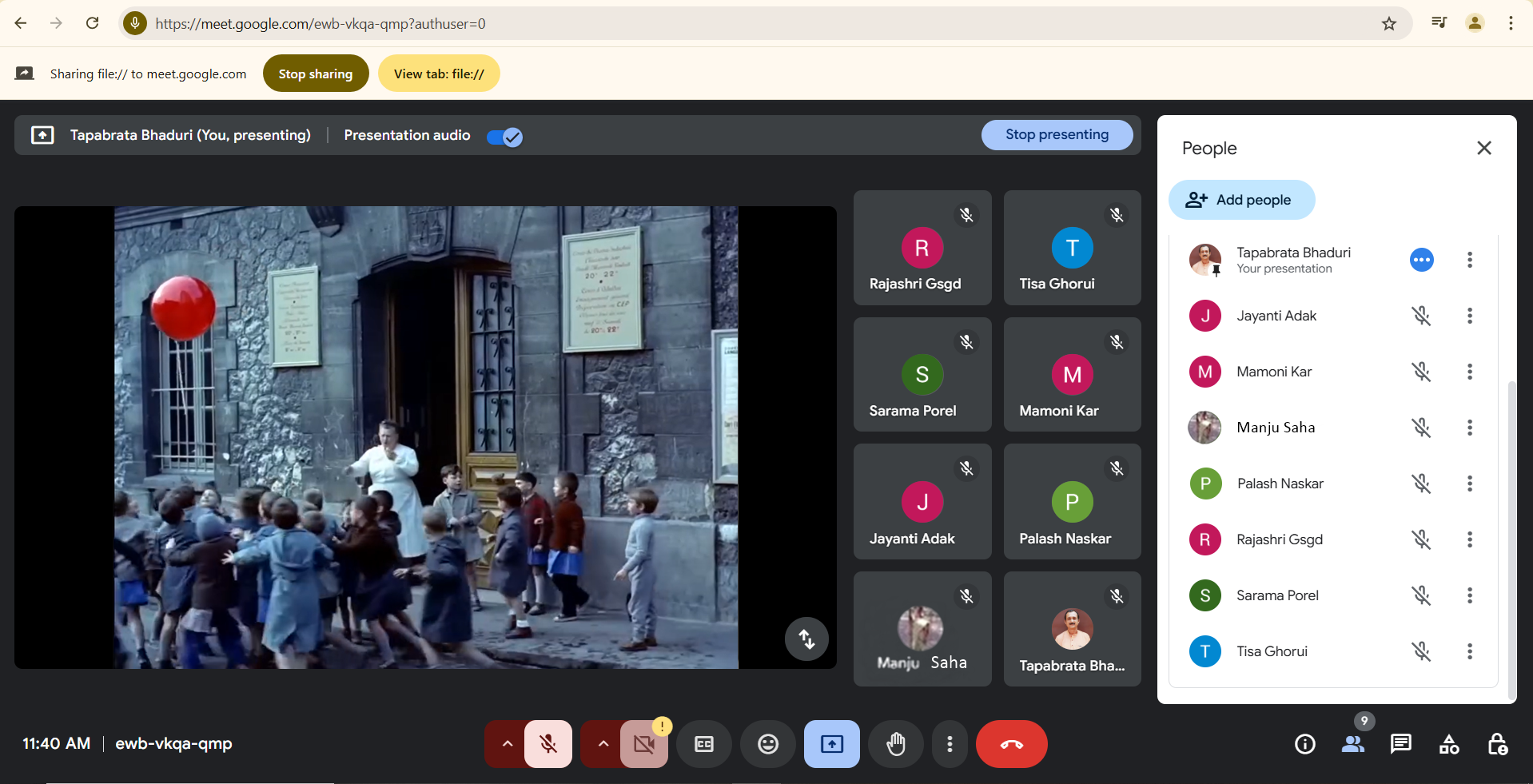Click the blue speaking indicator for Tapabrata
The height and width of the screenshot is (784, 1533).
click(1421, 260)
